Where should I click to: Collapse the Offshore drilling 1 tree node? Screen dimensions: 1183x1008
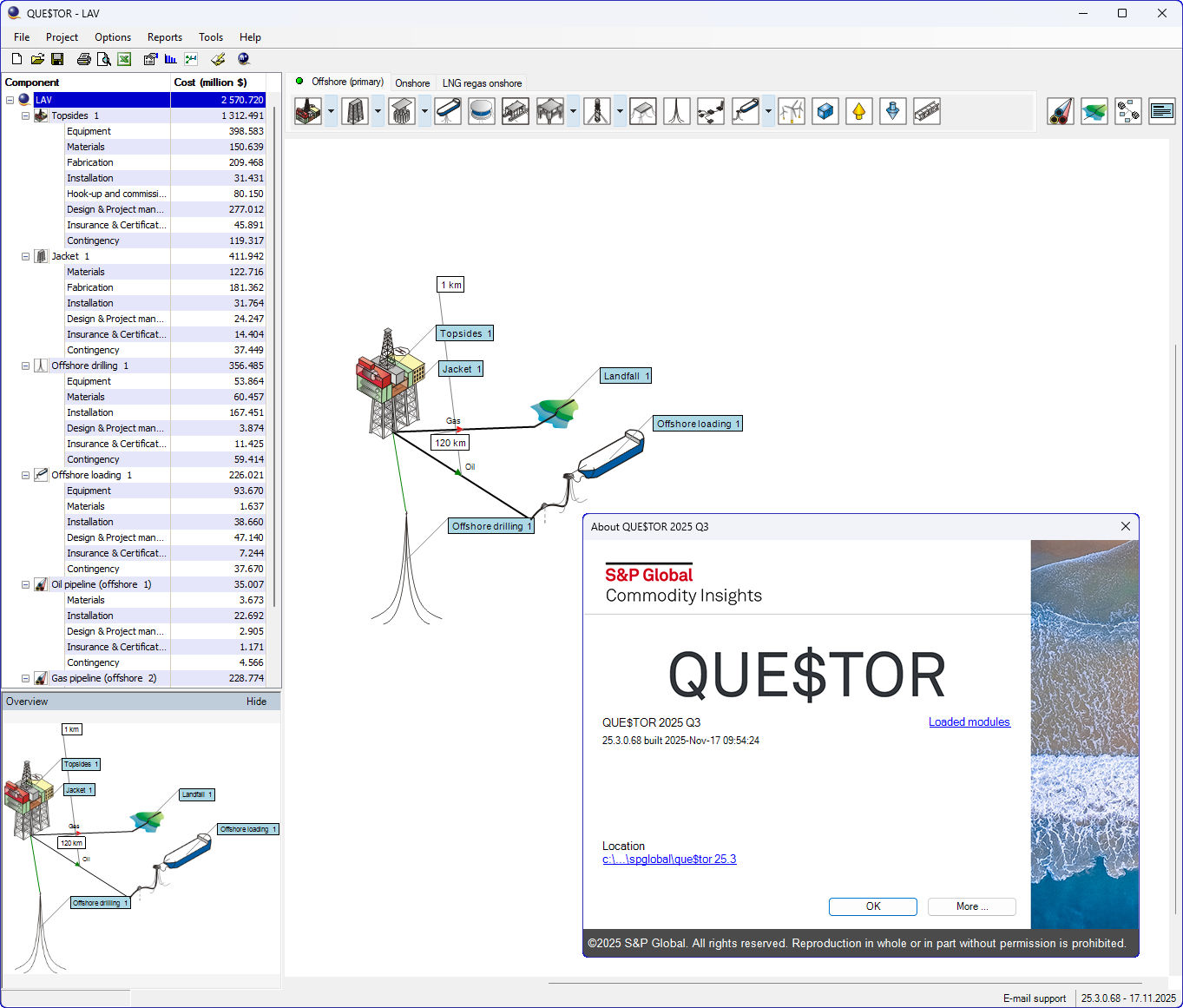(25, 366)
